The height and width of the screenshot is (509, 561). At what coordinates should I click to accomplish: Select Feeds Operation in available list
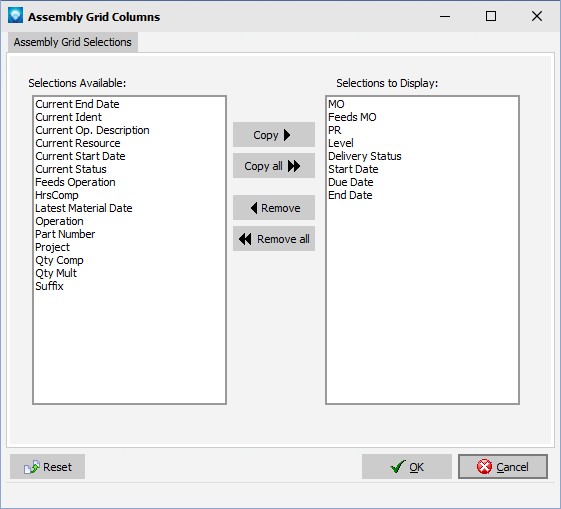[75, 182]
